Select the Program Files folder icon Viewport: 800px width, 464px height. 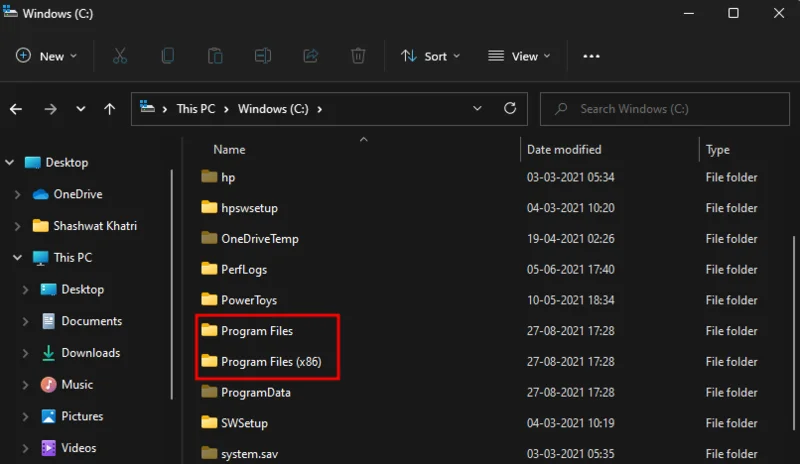point(209,330)
